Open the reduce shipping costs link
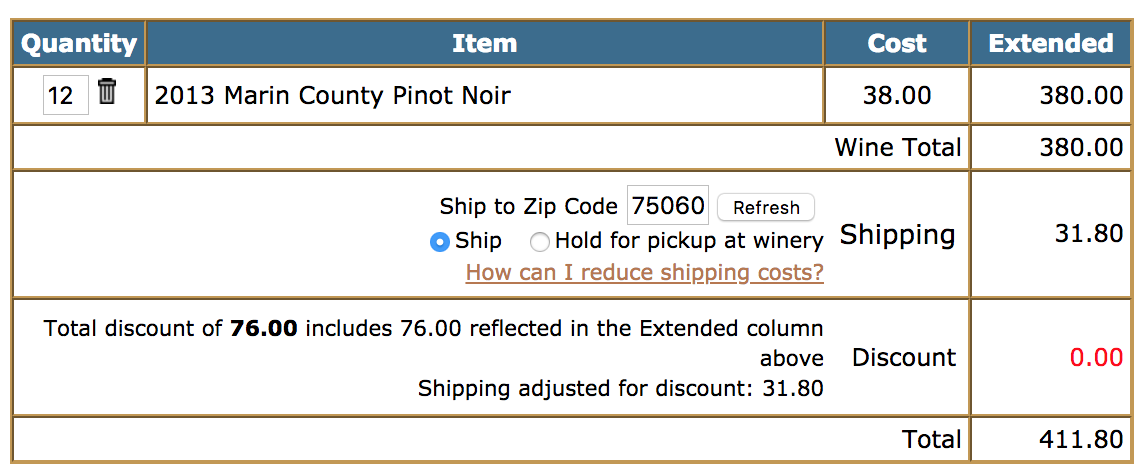This screenshot has height=468, width=1146. [x=645, y=273]
